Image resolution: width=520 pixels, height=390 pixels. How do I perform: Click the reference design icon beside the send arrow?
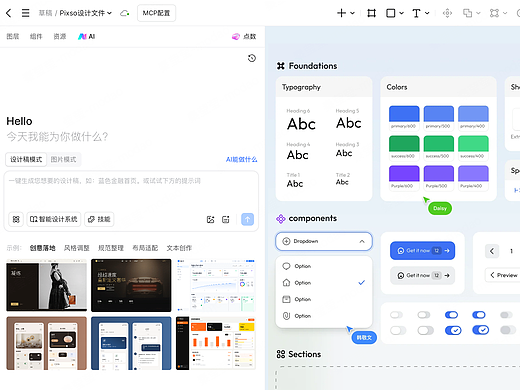click(226, 219)
